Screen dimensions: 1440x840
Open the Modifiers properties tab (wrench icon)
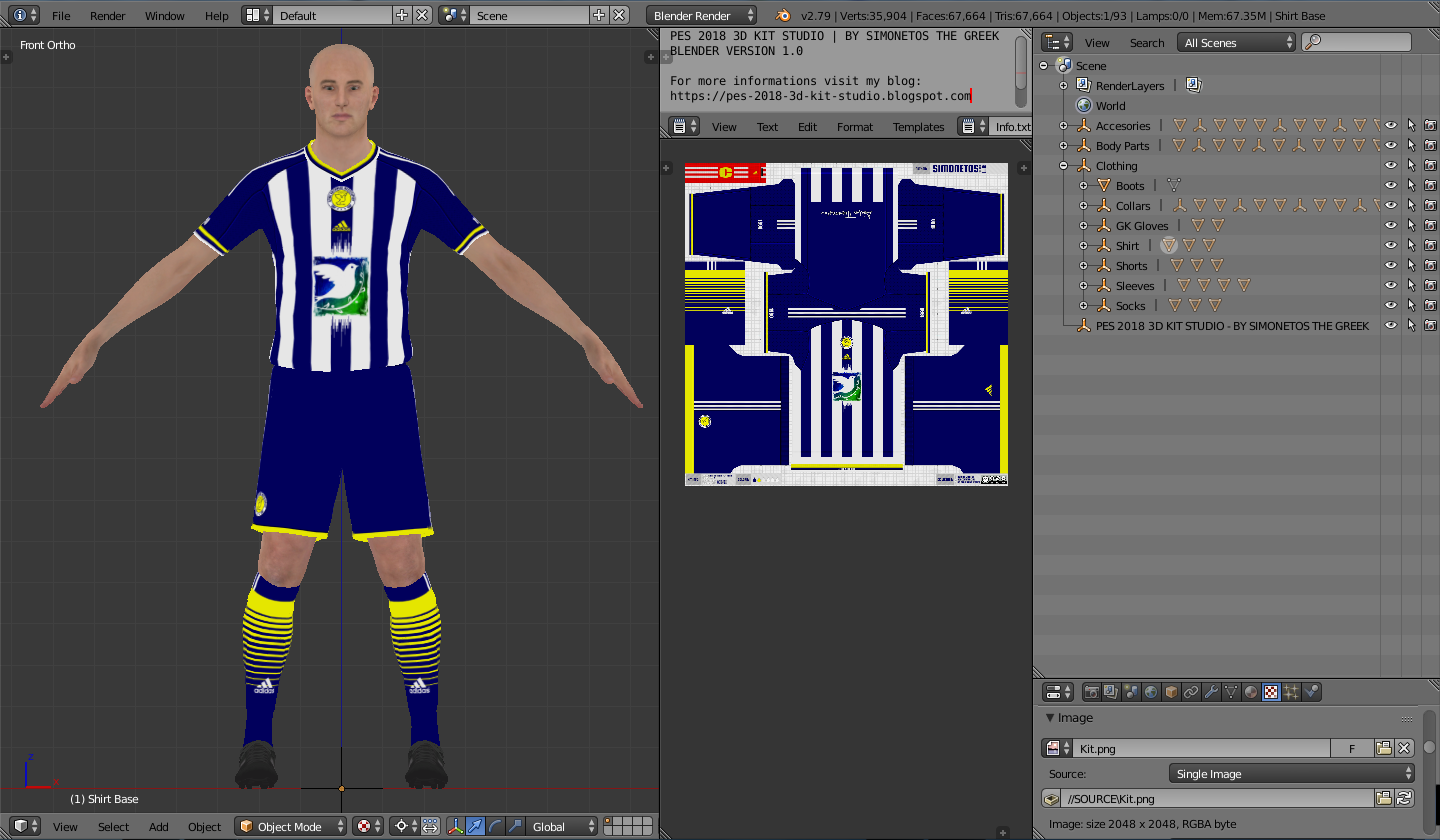click(1212, 691)
